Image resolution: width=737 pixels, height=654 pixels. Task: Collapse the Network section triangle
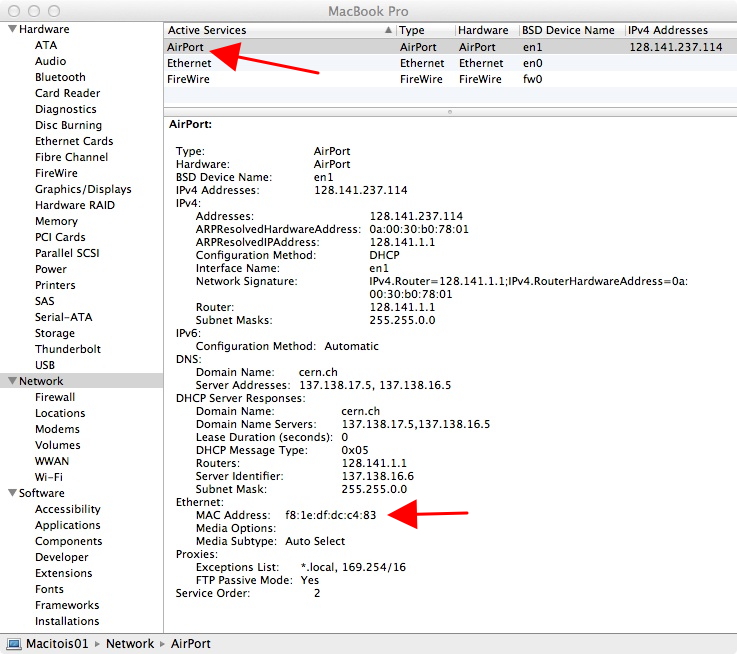[13, 381]
